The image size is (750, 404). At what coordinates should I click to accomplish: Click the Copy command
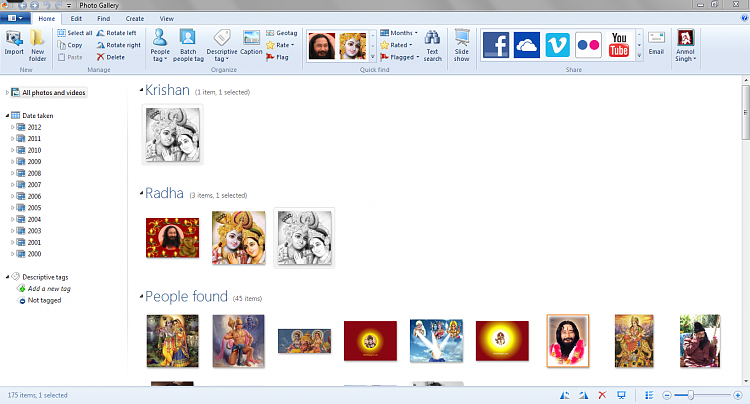tap(70, 45)
